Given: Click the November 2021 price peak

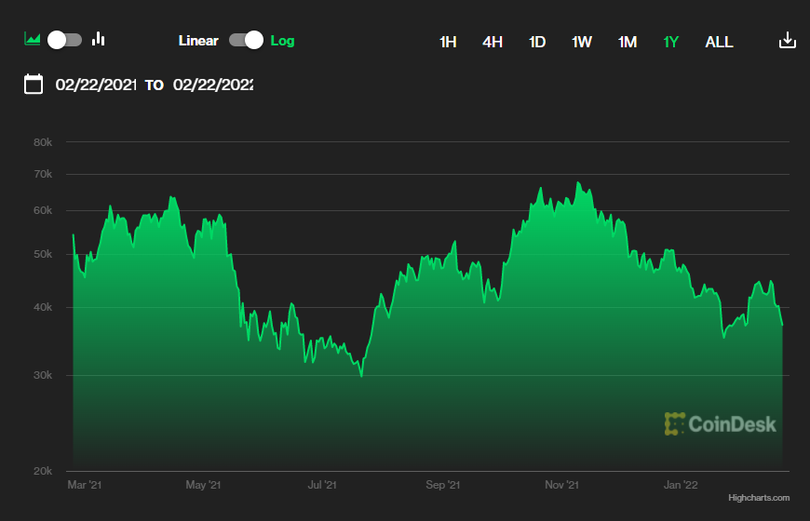Looking at the screenshot, I should click(x=578, y=184).
